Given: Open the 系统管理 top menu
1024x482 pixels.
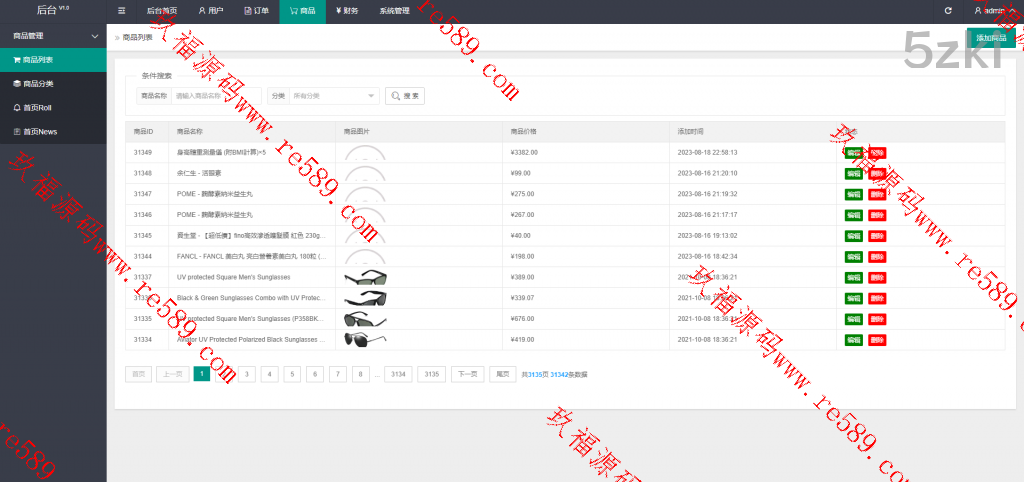Looking at the screenshot, I should 394,11.
